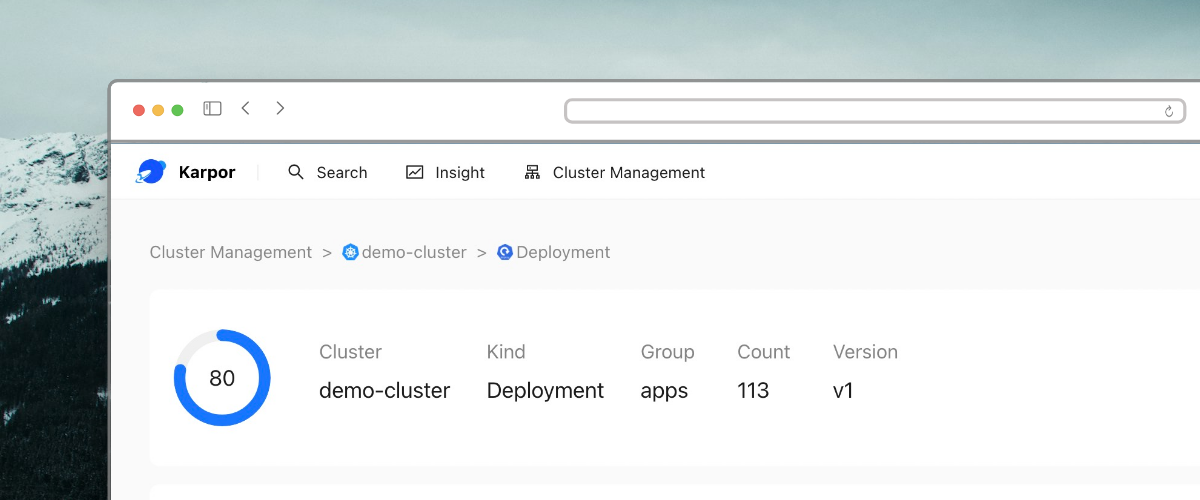Click the Deployment breadcrumb text
The width and height of the screenshot is (1200, 500).
(x=563, y=252)
